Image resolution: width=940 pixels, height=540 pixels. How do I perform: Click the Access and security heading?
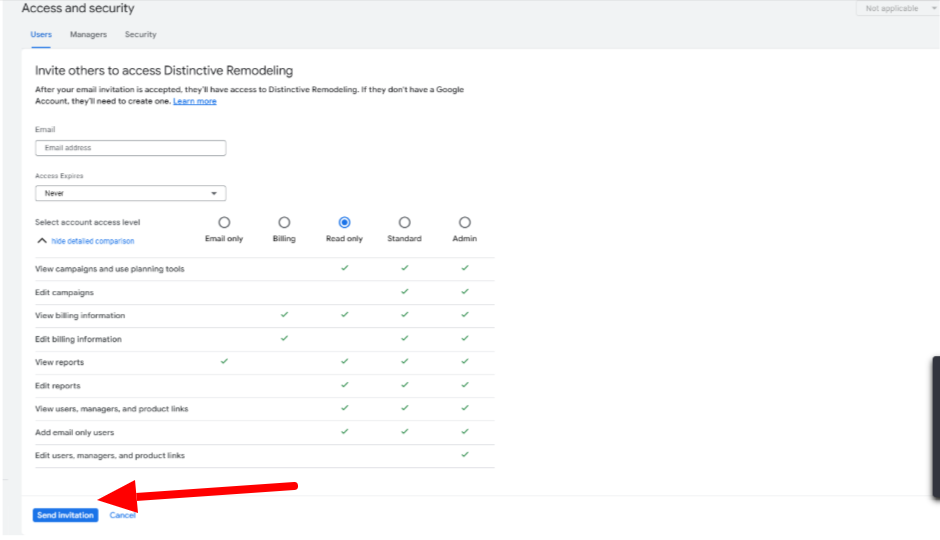pos(78,8)
